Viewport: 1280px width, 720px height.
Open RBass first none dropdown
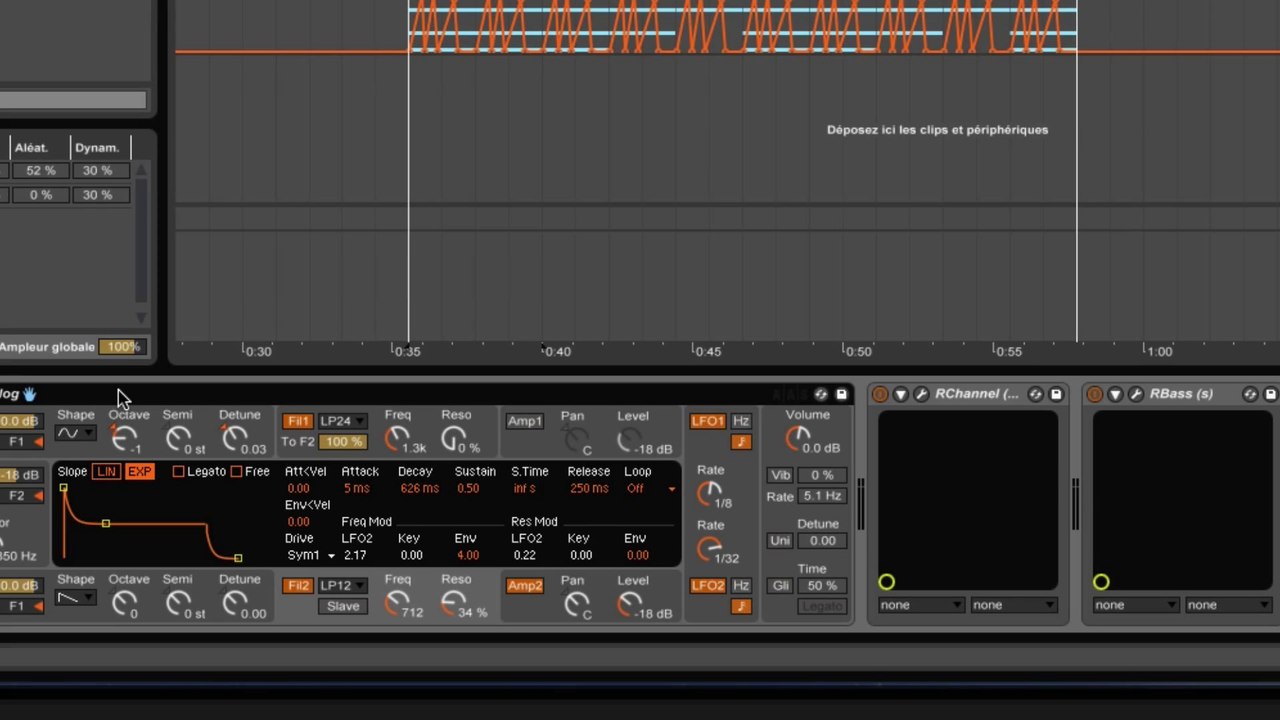pos(1136,605)
